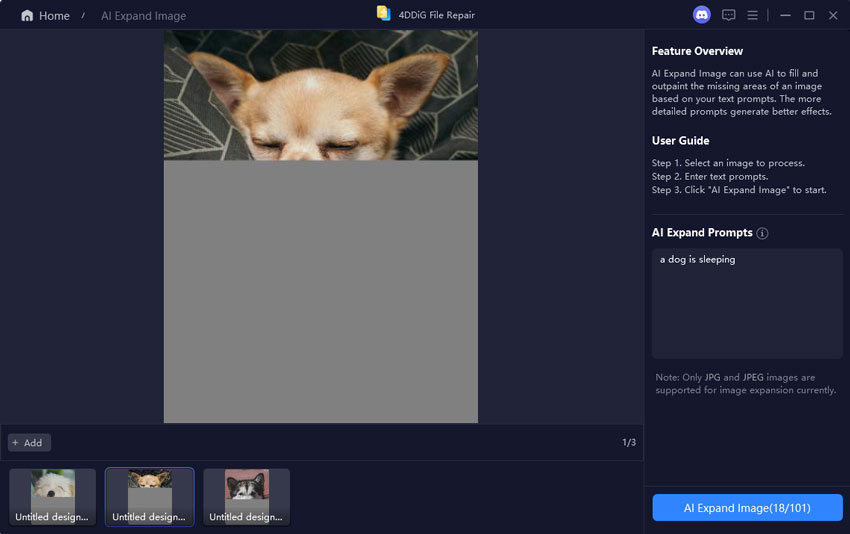This screenshot has height=534, width=850.
Task: Close the 4DDiG File Repair window
Action: point(833,15)
